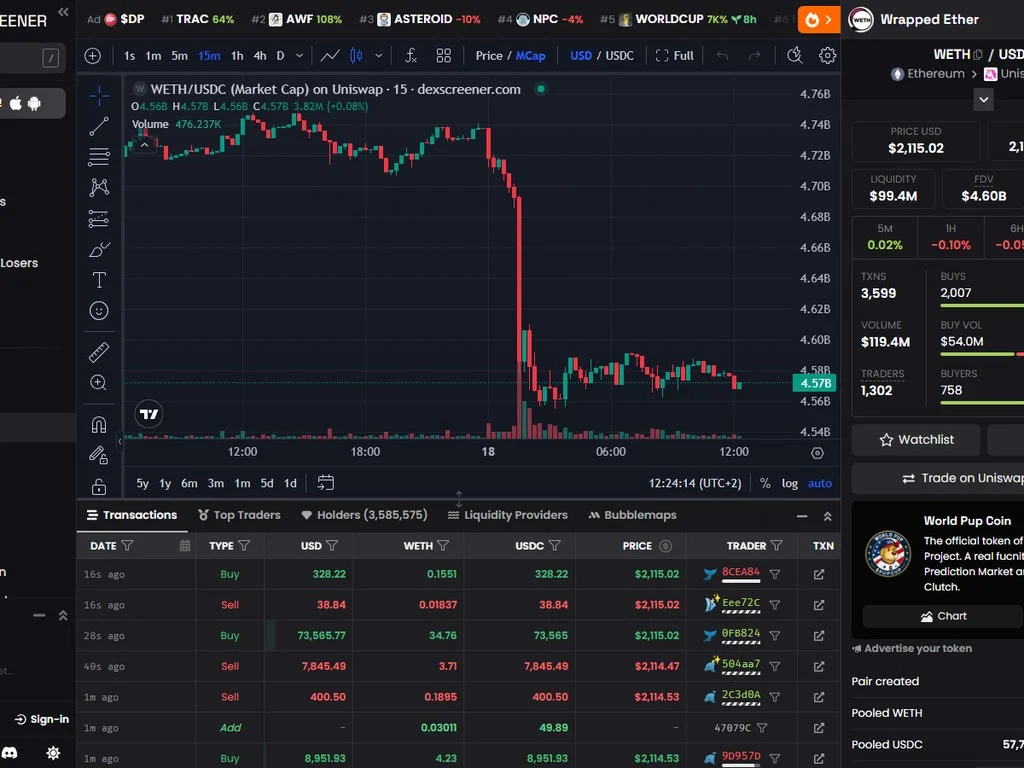This screenshot has height=768, width=1024.
Task: Open the date calendar picker in table header
Action: 185,545
